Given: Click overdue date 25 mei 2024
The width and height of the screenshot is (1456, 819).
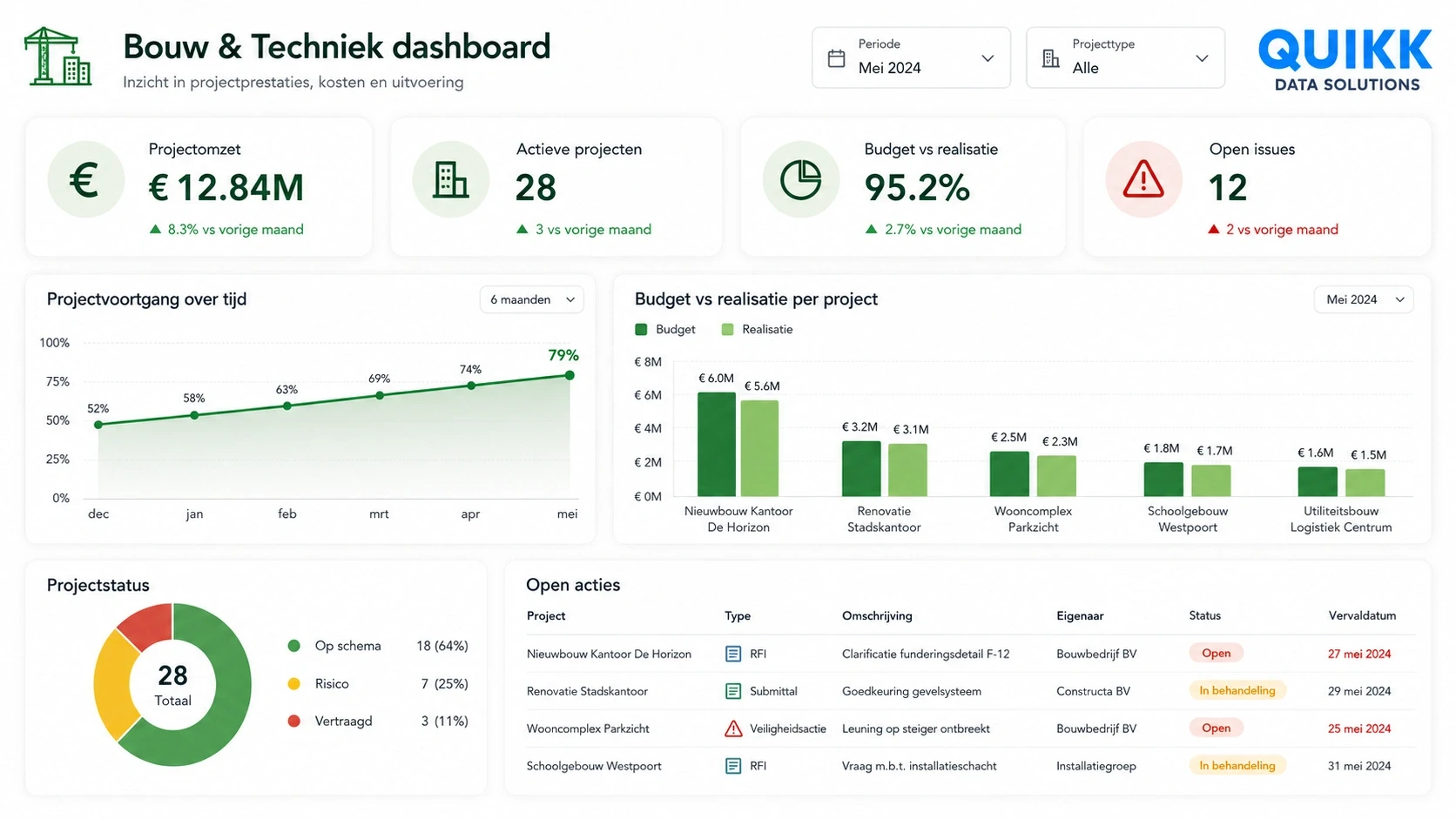Looking at the screenshot, I should 1359,728.
